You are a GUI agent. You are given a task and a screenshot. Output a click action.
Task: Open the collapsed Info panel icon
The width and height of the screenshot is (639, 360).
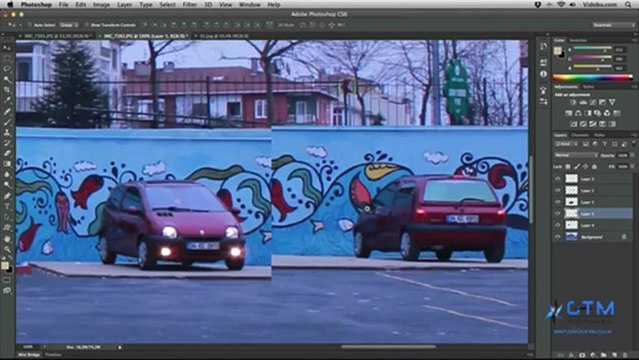point(544,74)
